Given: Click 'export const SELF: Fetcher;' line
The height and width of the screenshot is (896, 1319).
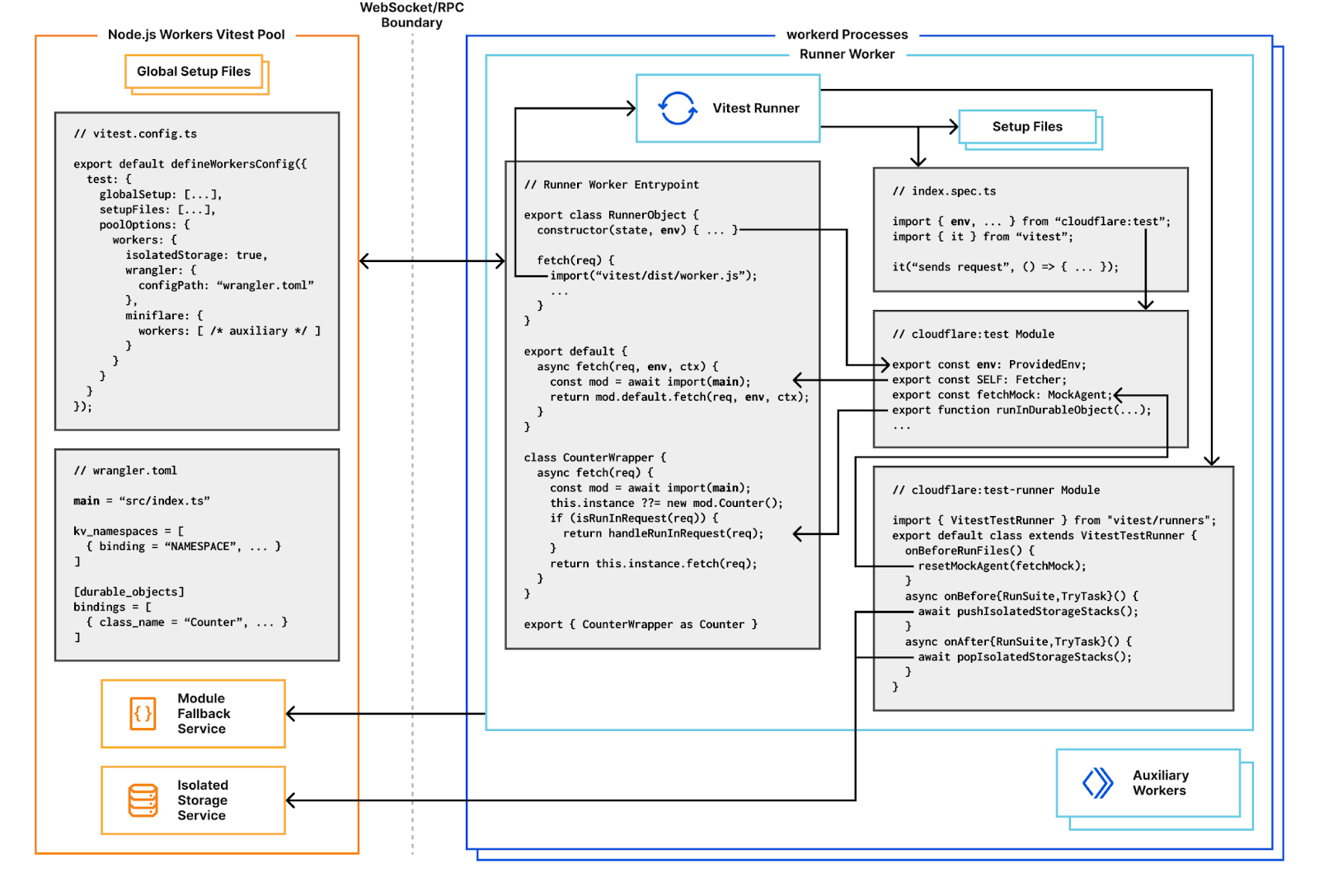Looking at the screenshot, I should pos(979,380).
